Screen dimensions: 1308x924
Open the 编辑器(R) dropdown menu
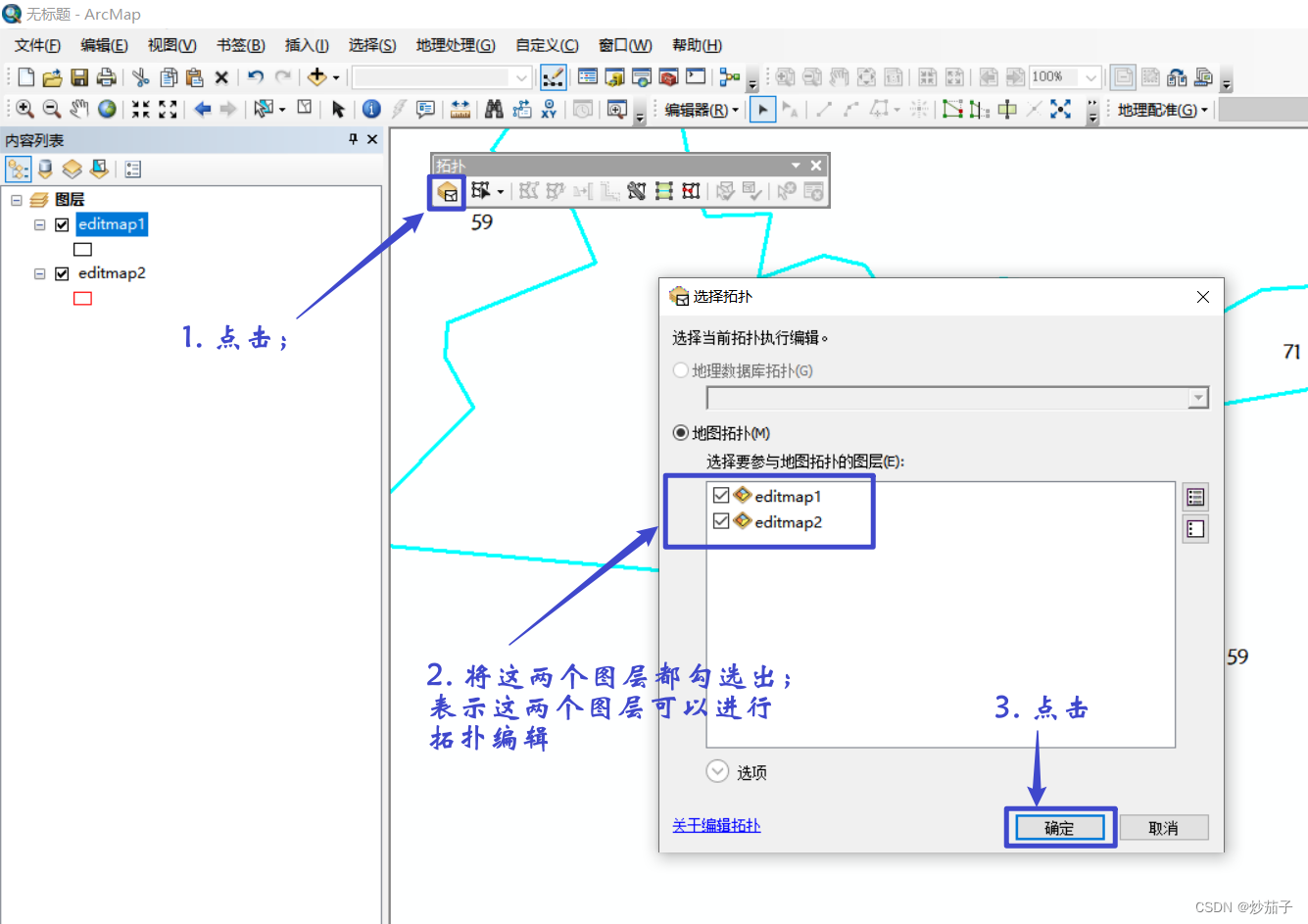[x=702, y=110]
